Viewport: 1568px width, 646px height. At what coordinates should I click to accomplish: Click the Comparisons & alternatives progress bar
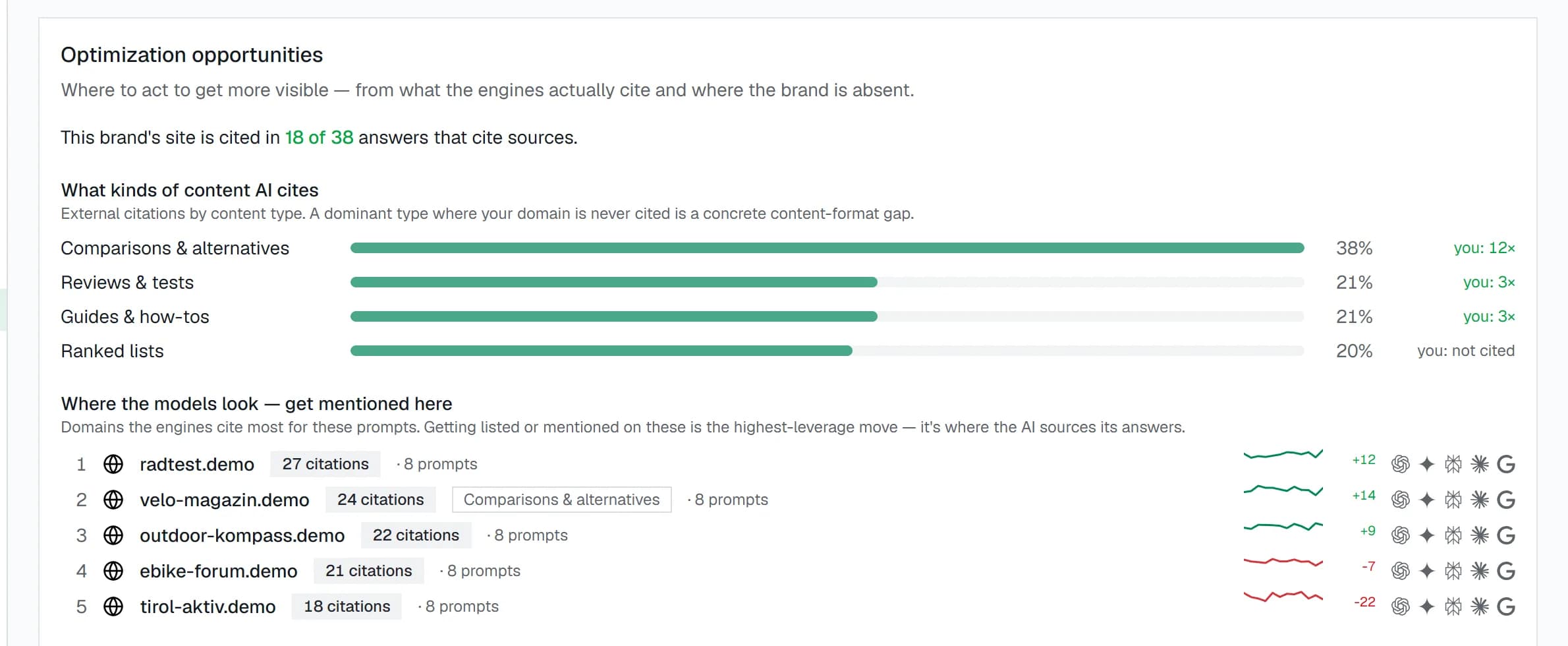coord(827,248)
